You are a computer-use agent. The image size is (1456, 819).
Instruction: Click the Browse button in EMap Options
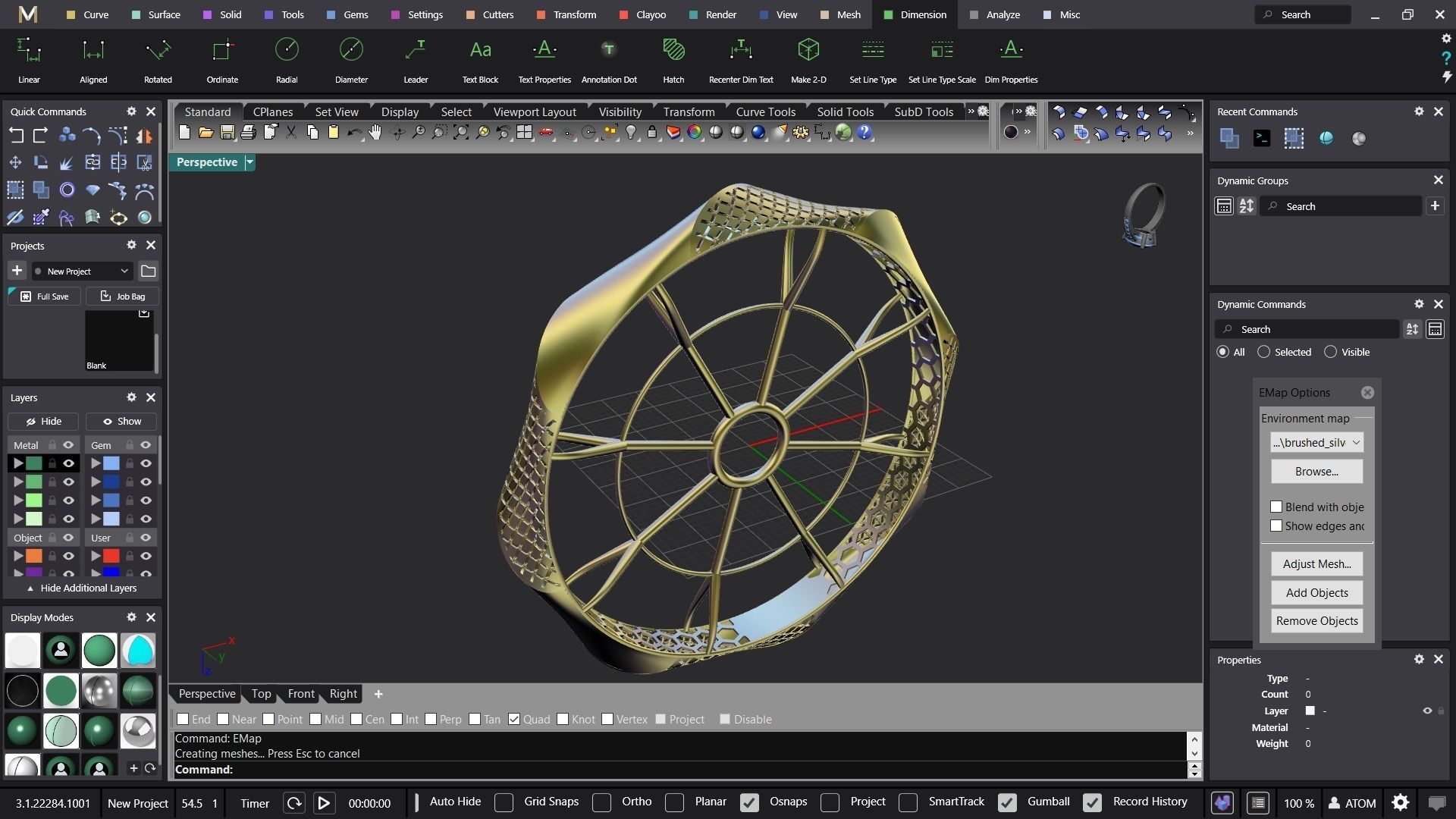click(x=1316, y=472)
